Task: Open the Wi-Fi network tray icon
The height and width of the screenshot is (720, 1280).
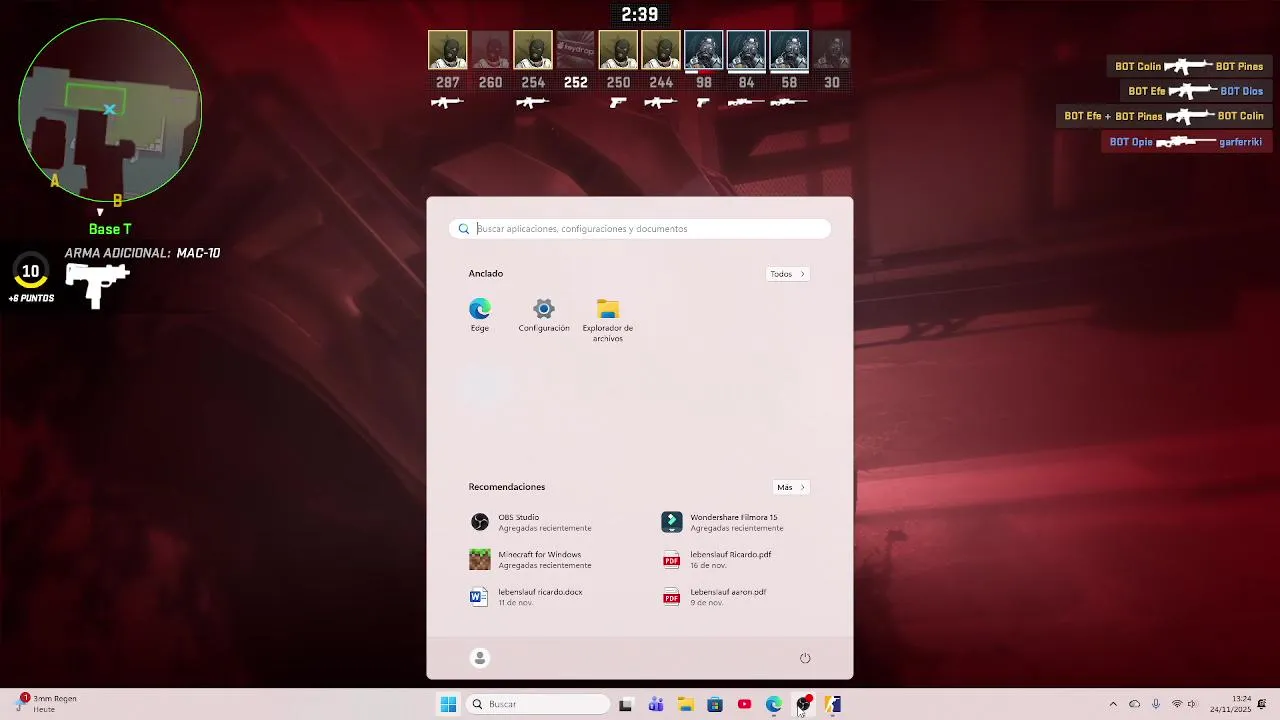Action: [x=1177, y=704]
